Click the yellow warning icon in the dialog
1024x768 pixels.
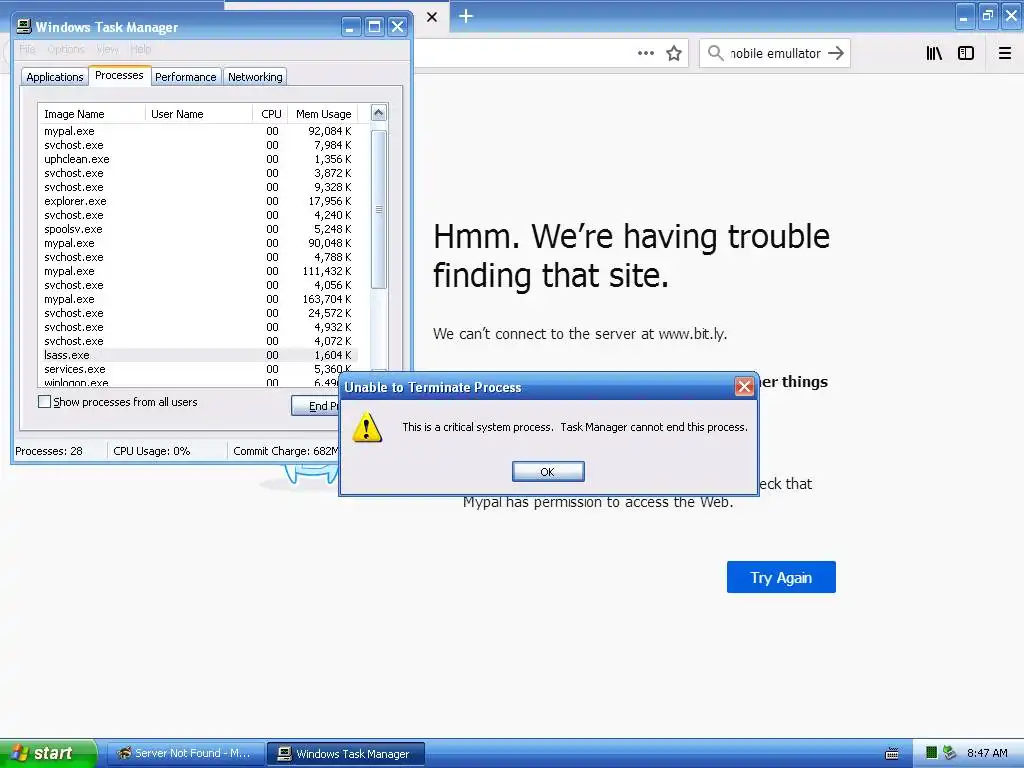click(x=367, y=427)
